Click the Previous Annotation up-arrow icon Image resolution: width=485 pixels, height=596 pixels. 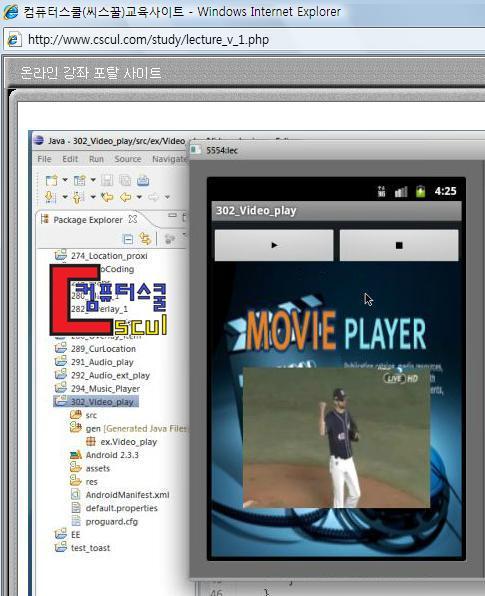click(x=77, y=197)
